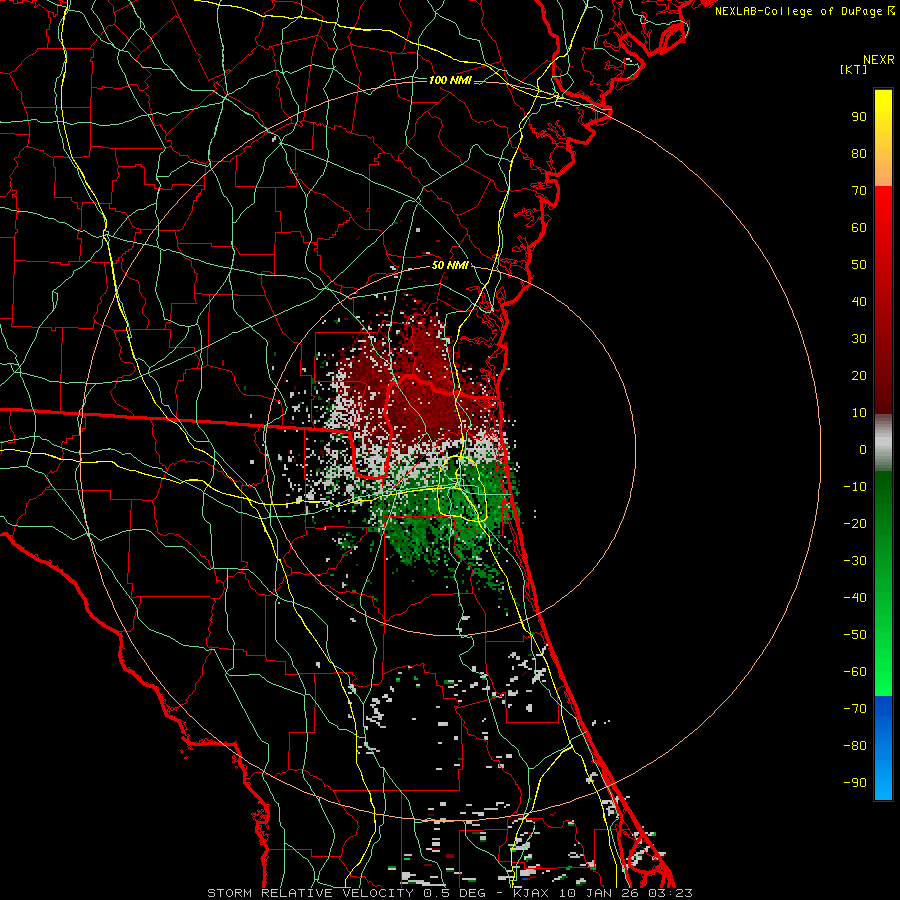Click the 80 value on the velocity scale
This screenshot has width=900, height=900.
pos(859,154)
